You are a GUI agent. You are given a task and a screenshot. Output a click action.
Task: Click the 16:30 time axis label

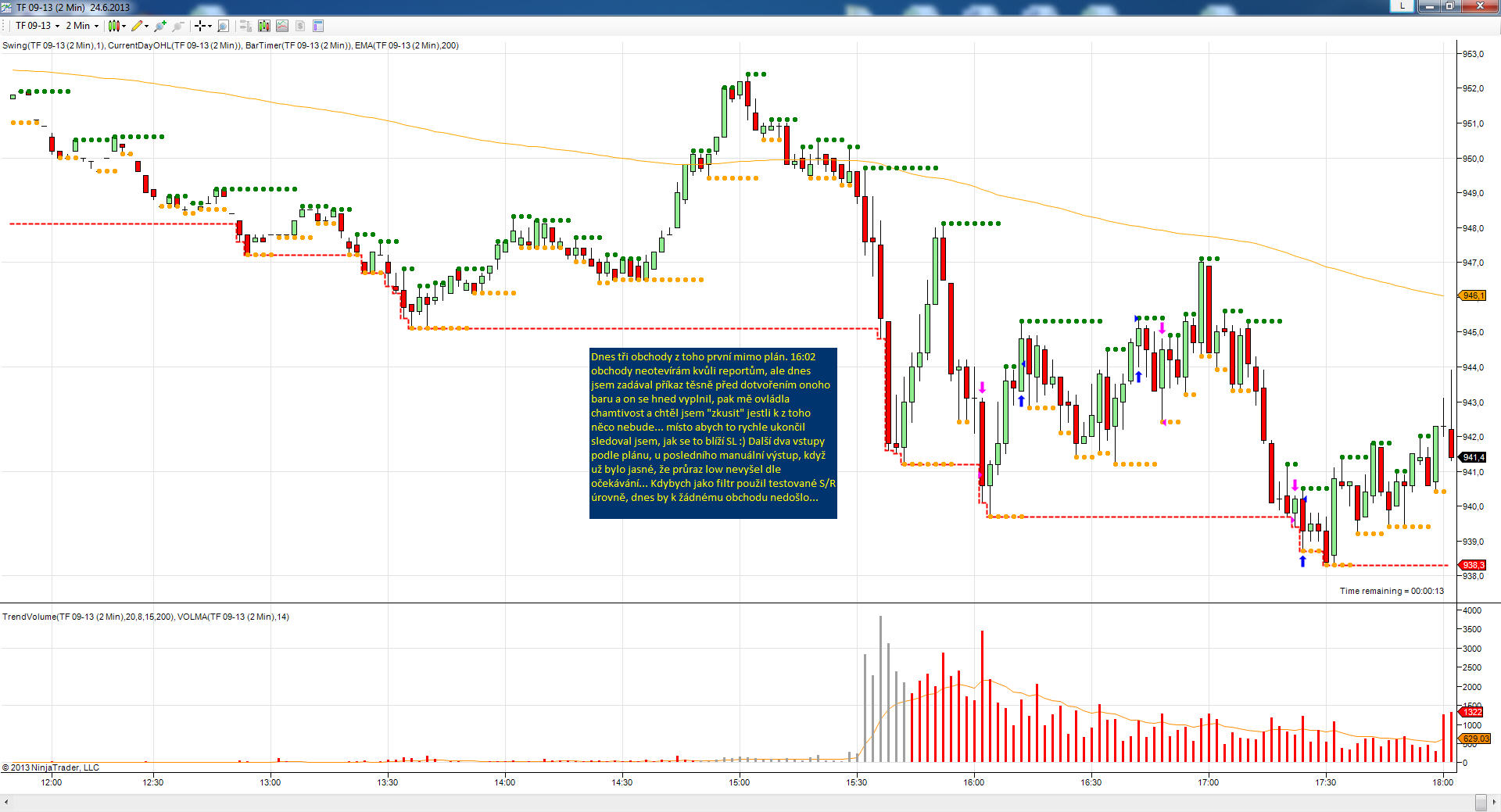click(x=1091, y=782)
